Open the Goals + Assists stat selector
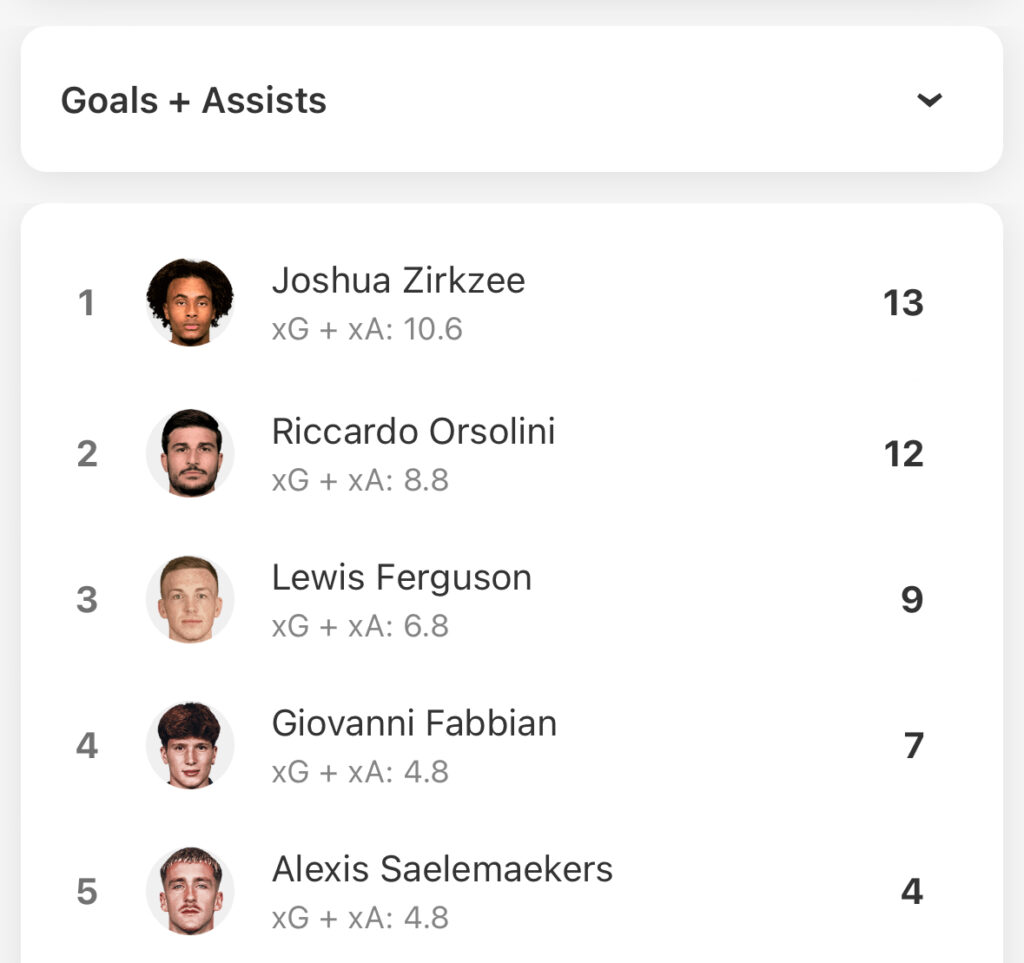Screen dimensions: 1024x963 (x=512, y=99)
